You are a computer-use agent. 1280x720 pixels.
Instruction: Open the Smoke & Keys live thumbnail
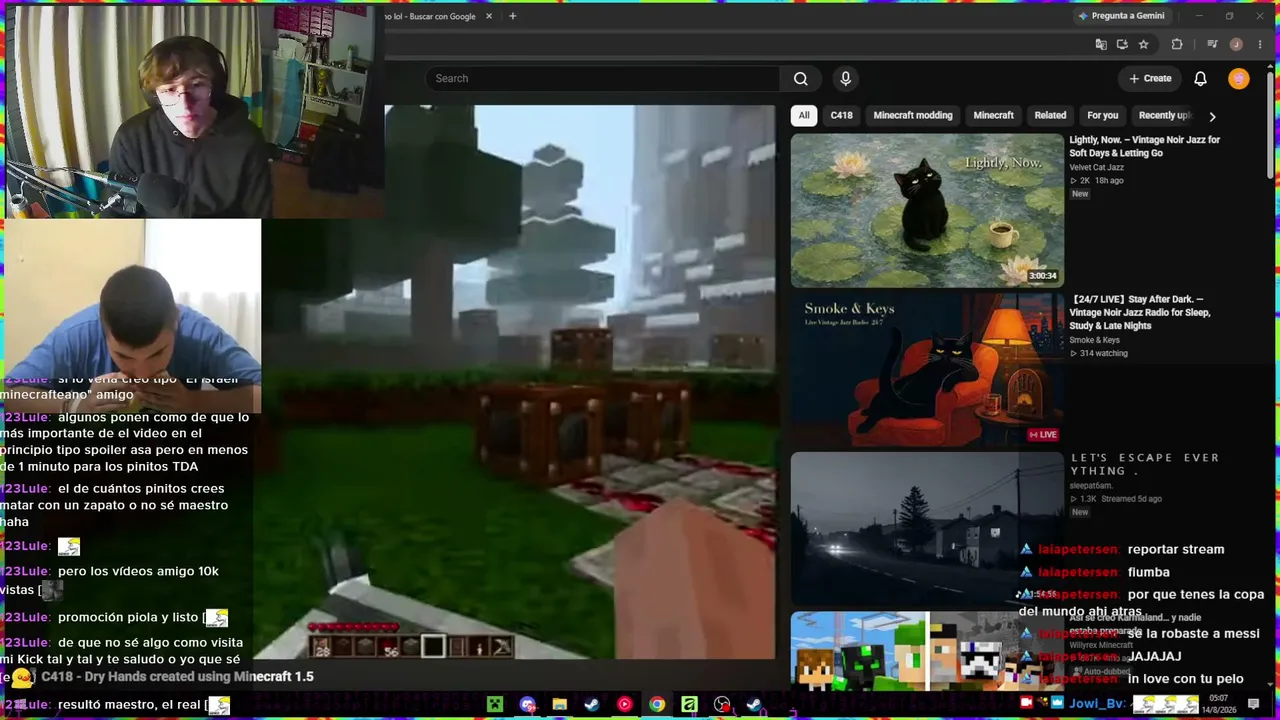tap(927, 370)
